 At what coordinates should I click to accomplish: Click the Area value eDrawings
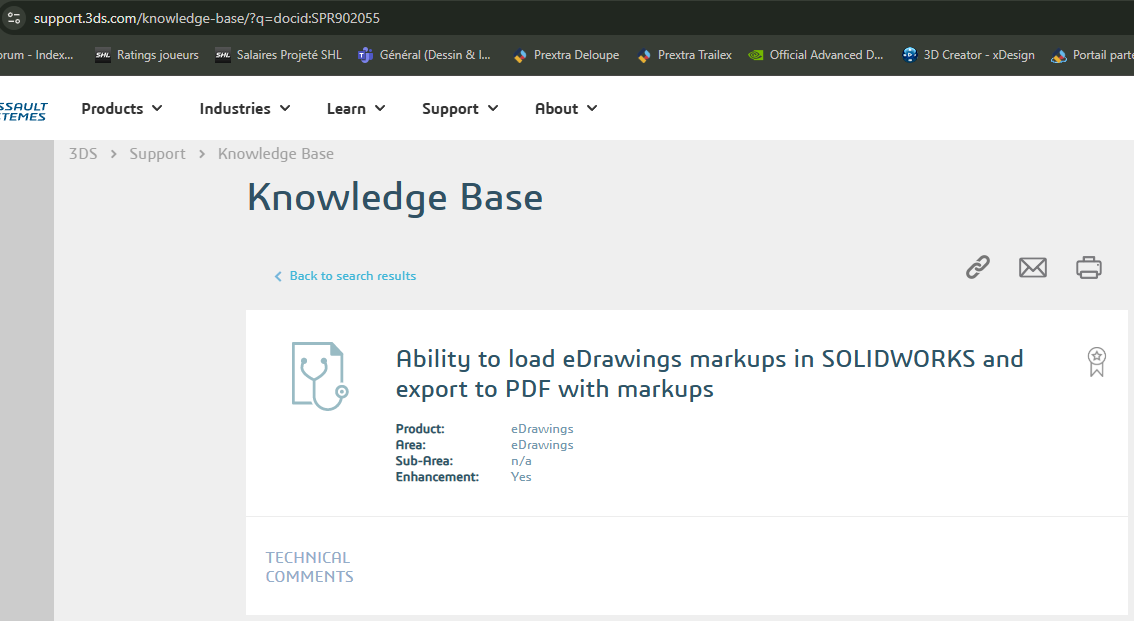tap(542, 445)
